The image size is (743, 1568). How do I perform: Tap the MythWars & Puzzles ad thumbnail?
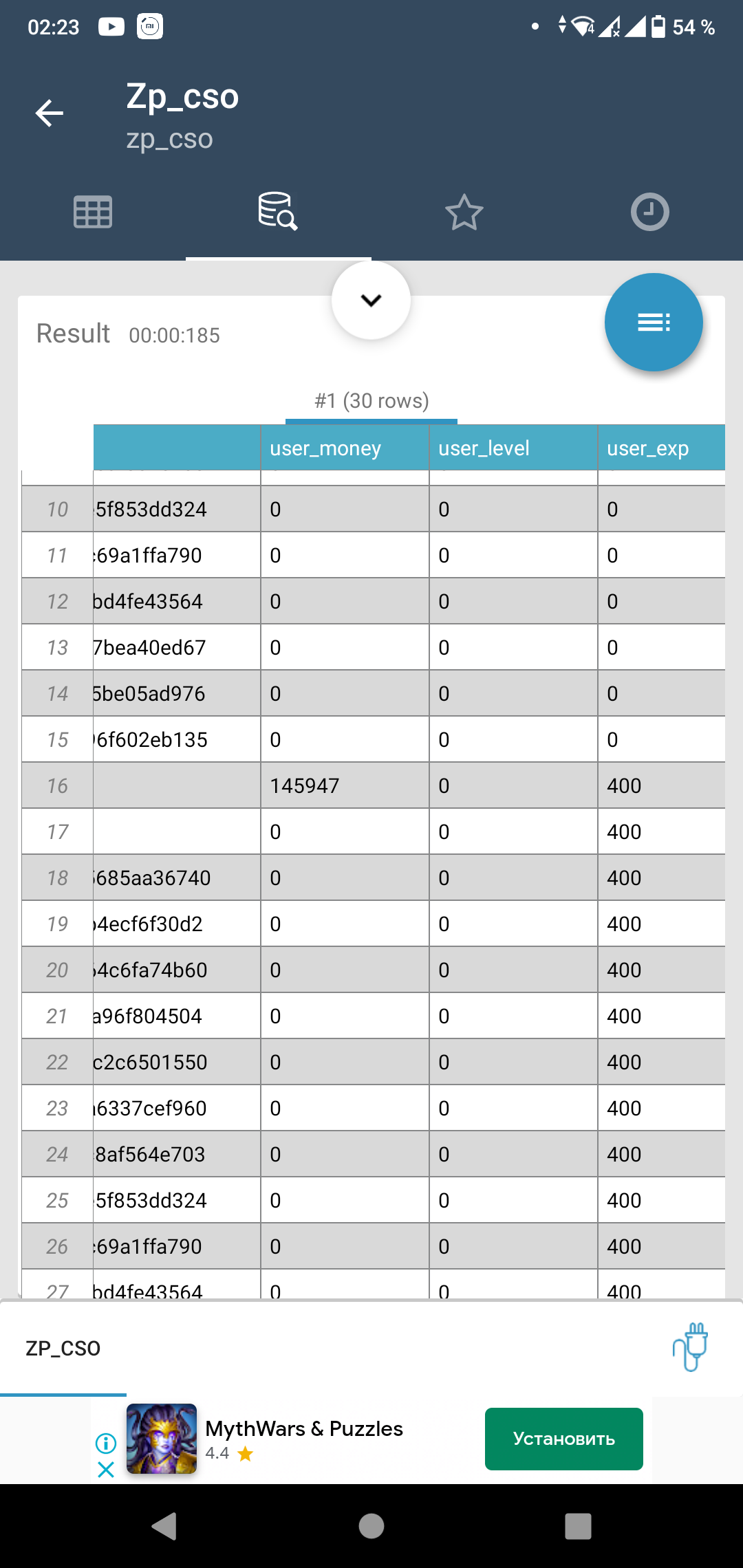162,1439
